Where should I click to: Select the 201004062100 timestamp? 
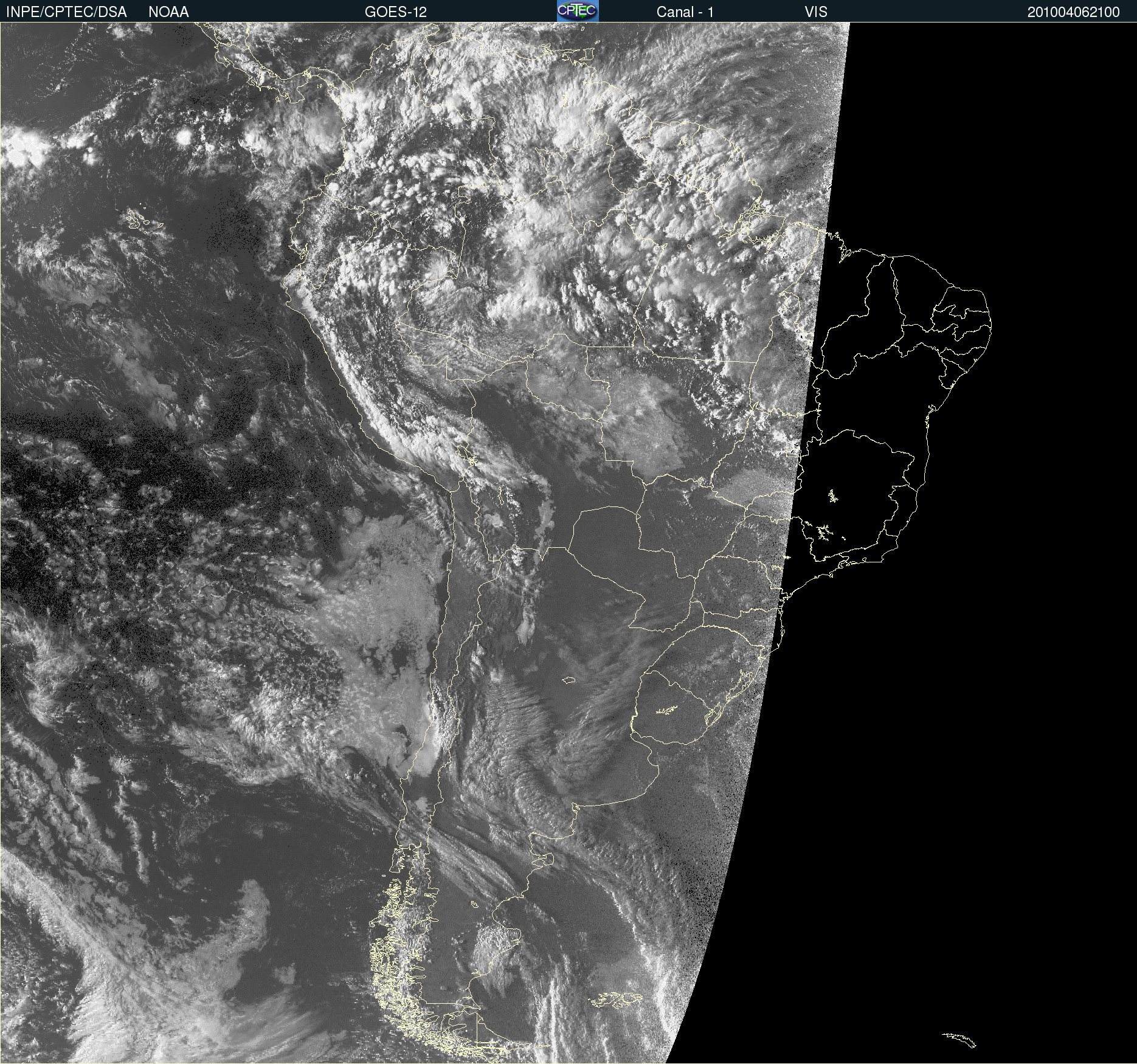[x=1073, y=12]
